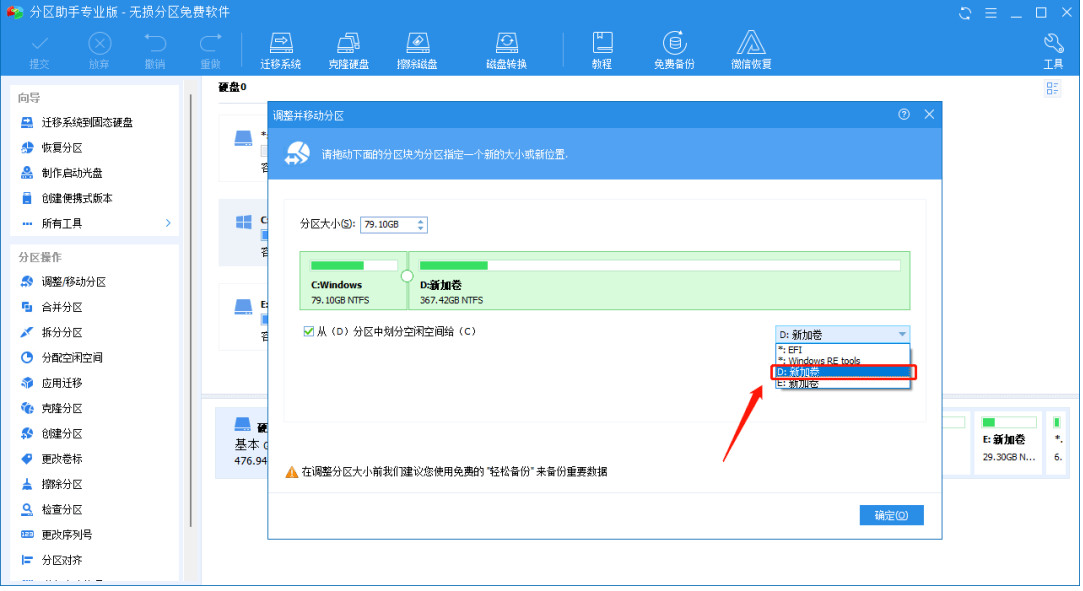The width and height of the screenshot is (1083, 591).
Task: Select the 擦除磁盘 toolbar icon
Action: tap(417, 50)
